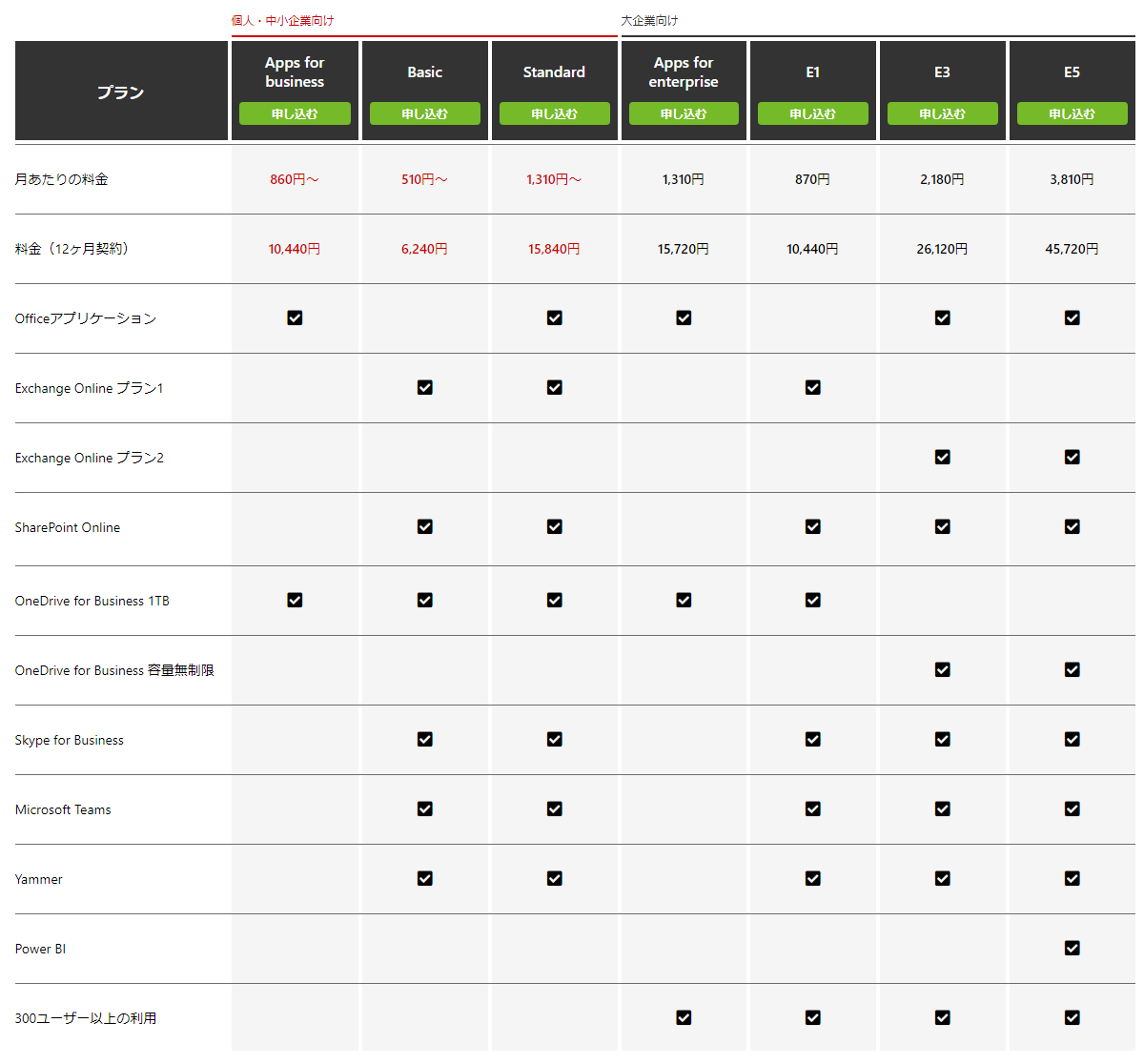
Task: Select the Standard plan column heading
Action: (x=554, y=72)
